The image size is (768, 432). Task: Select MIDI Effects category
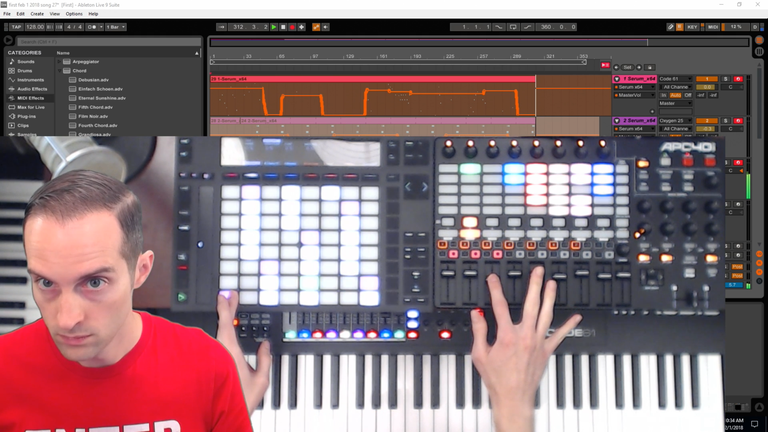30,98
